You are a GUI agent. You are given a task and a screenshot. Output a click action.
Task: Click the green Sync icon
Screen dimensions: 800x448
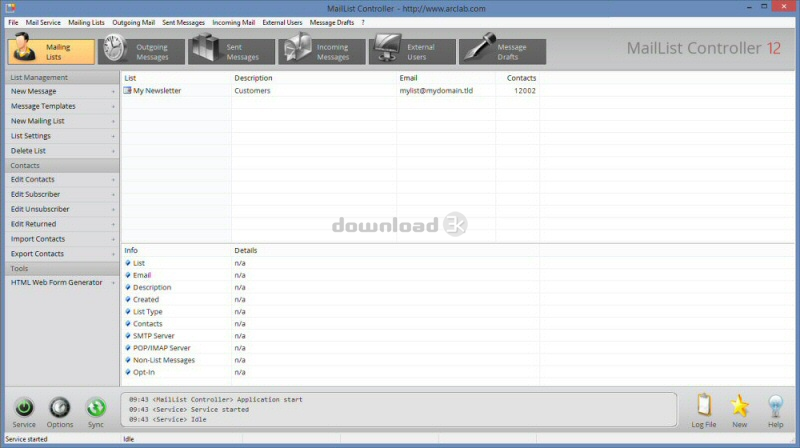(95, 408)
